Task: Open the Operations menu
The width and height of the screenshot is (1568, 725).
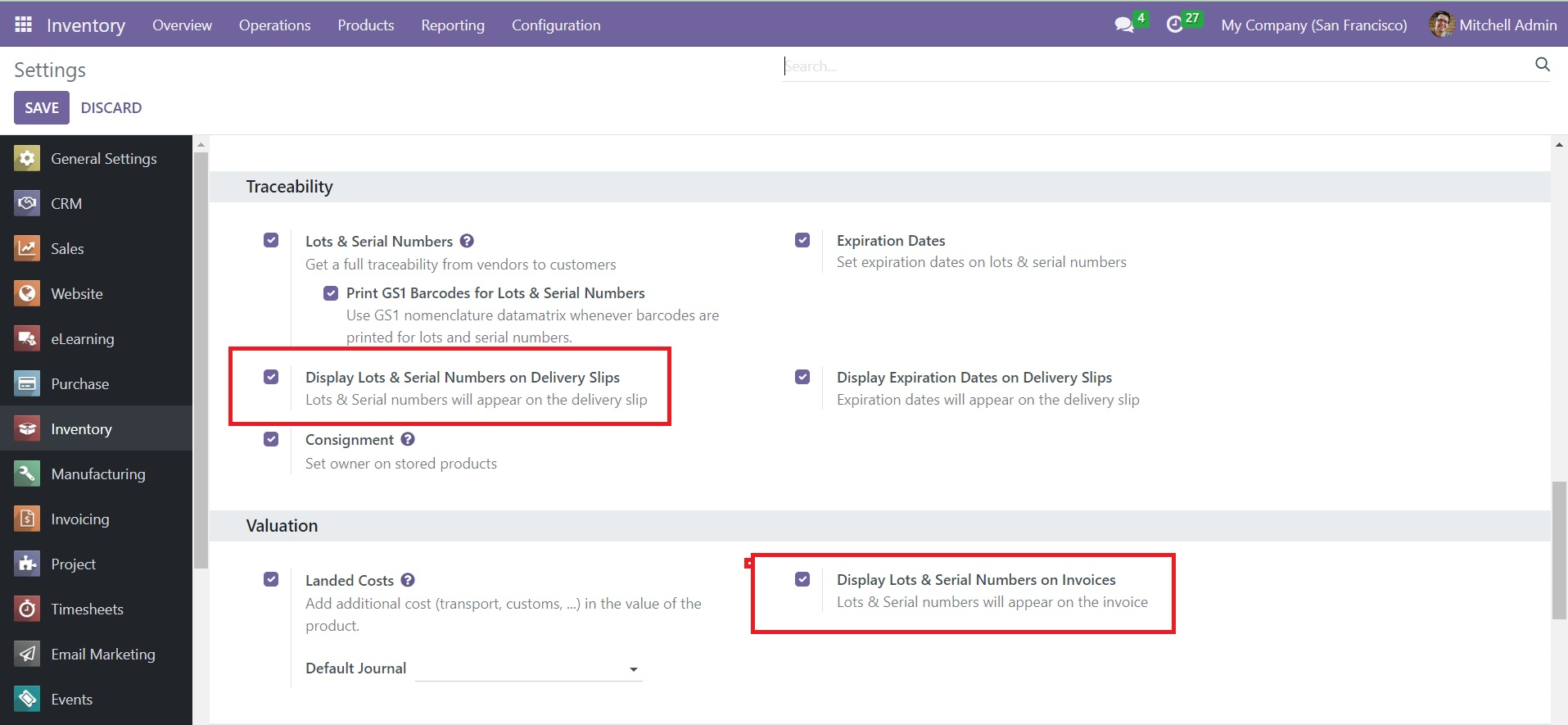Action: [x=274, y=25]
